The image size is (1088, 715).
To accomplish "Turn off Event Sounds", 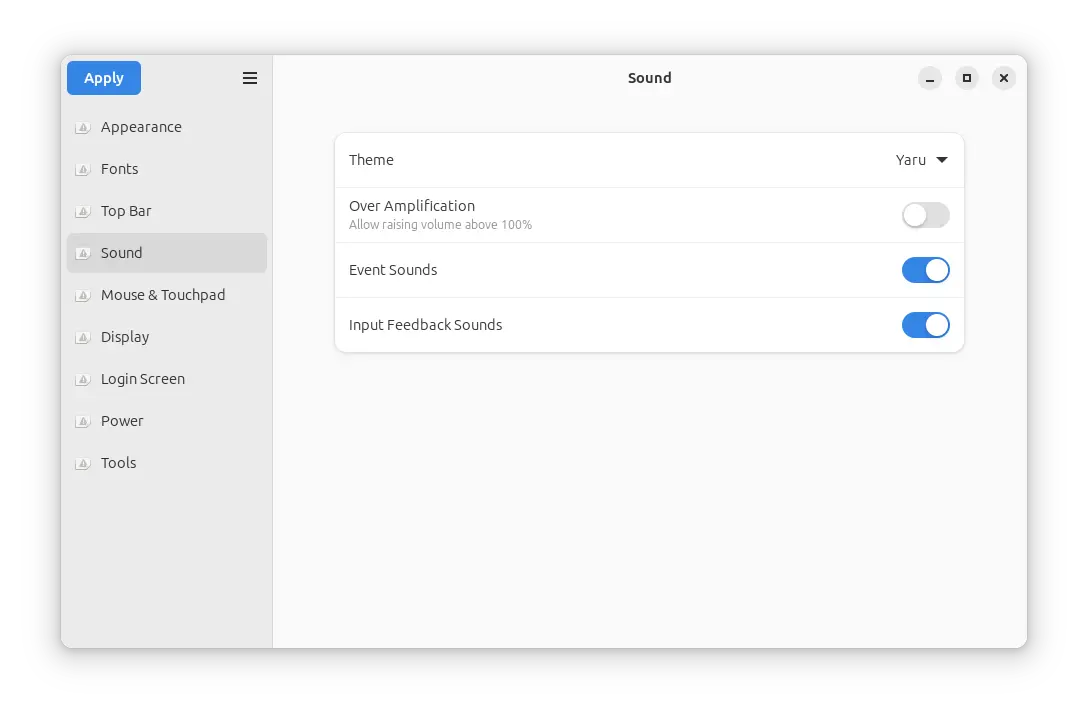I will pyautogui.click(x=925, y=270).
